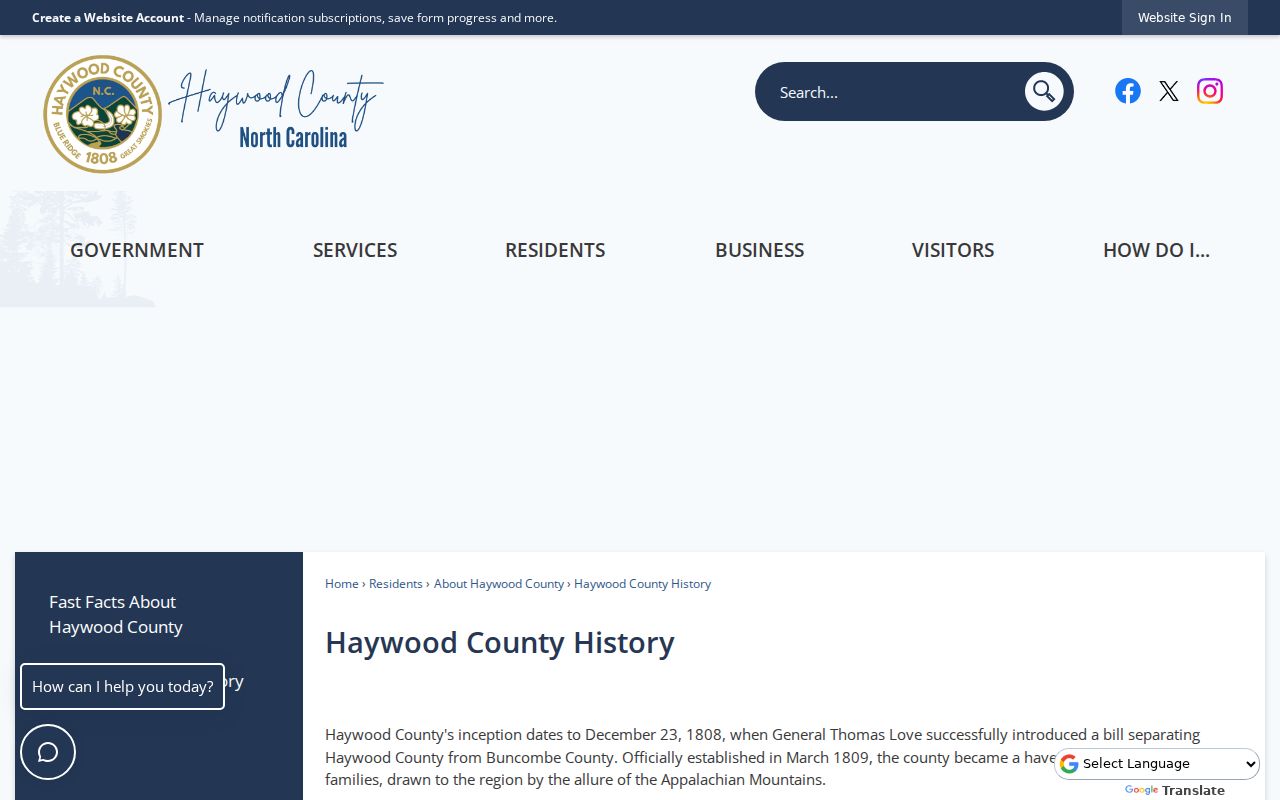The height and width of the screenshot is (800, 1280).
Task: Click the Google Translate logo link
Action: pyautogui.click(x=1174, y=790)
